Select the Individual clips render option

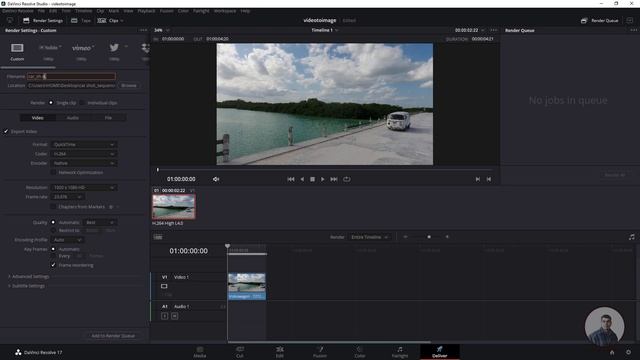tap(82, 103)
